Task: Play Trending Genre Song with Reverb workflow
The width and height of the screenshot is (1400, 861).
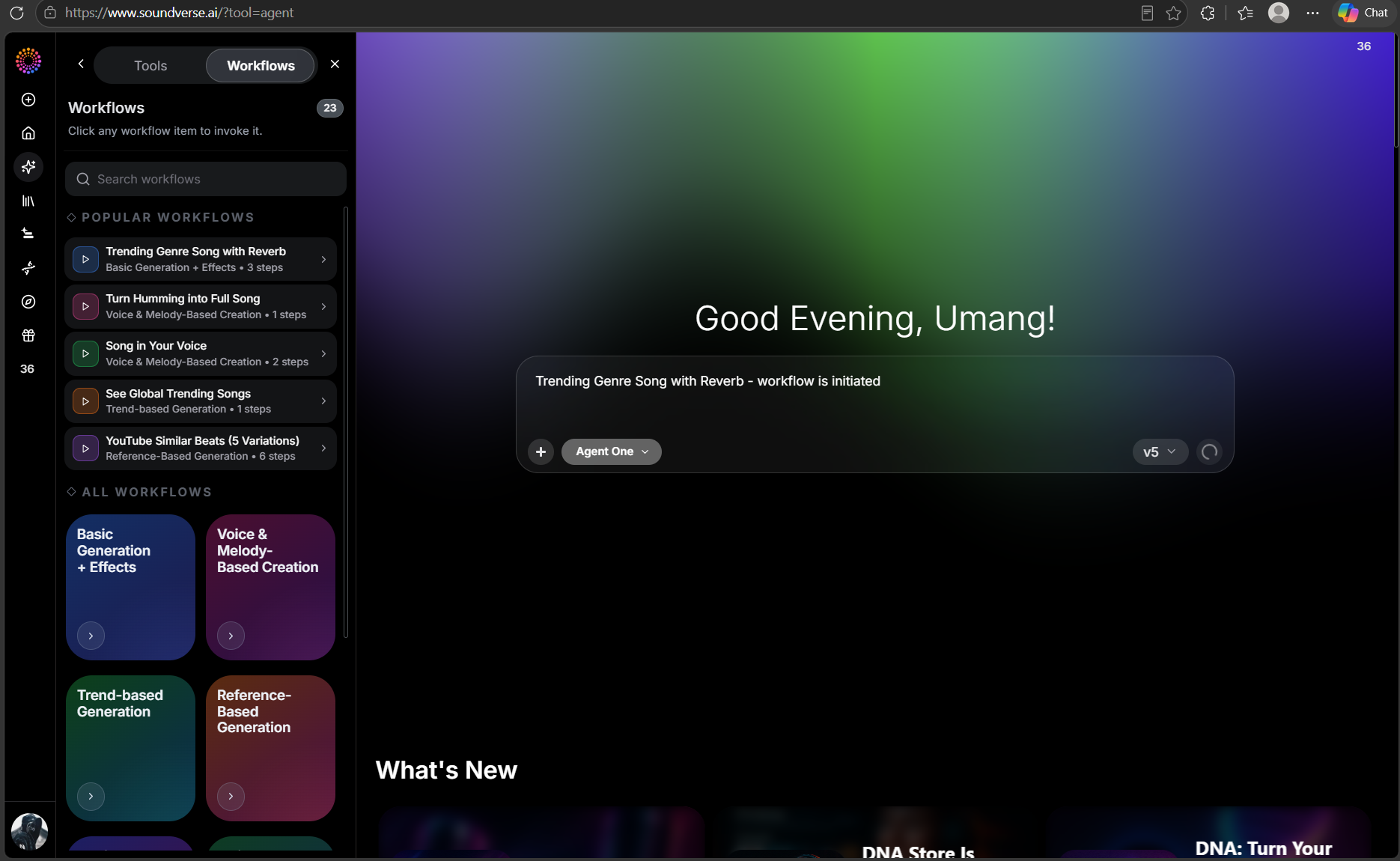Action: (x=85, y=259)
